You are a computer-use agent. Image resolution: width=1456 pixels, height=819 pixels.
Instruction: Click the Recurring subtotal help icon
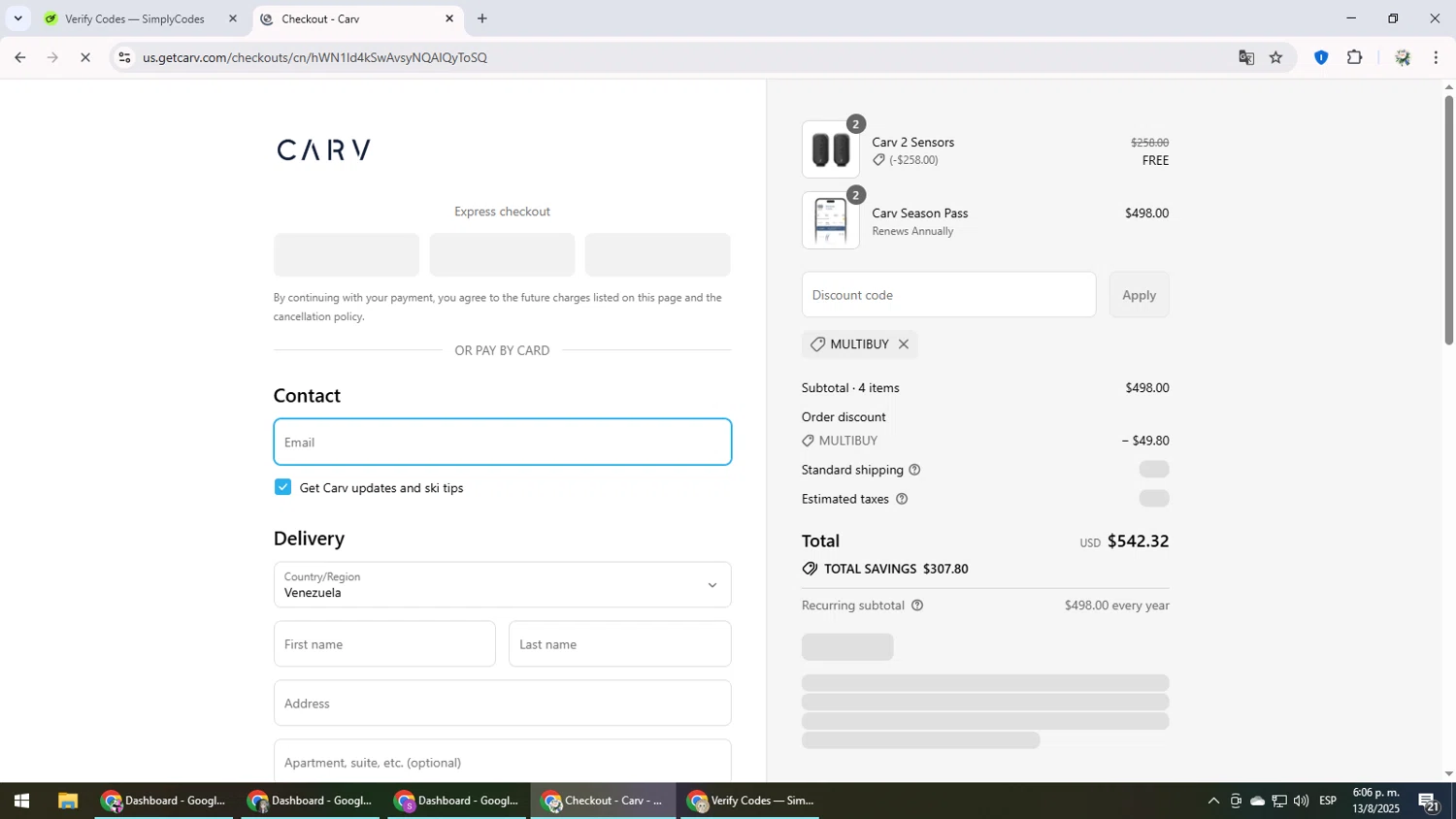coord(917,606)
